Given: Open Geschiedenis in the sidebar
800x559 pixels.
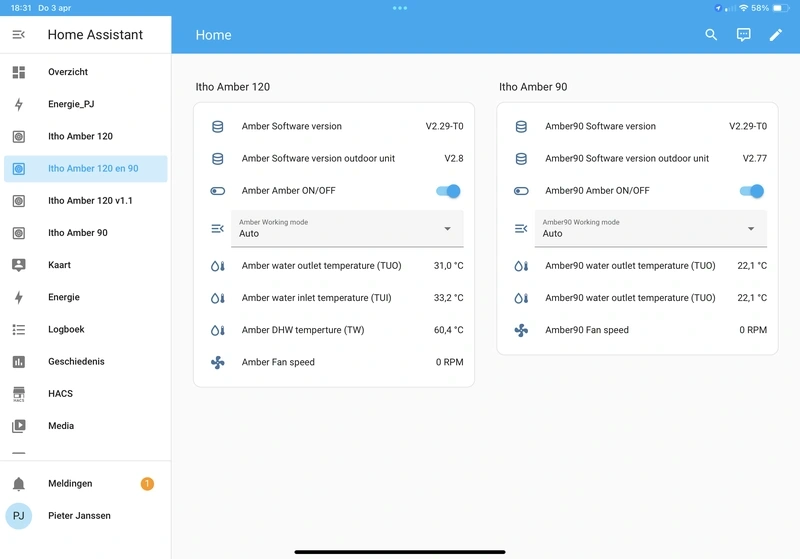Looking at the screenshot, I should tap(86, 361).
